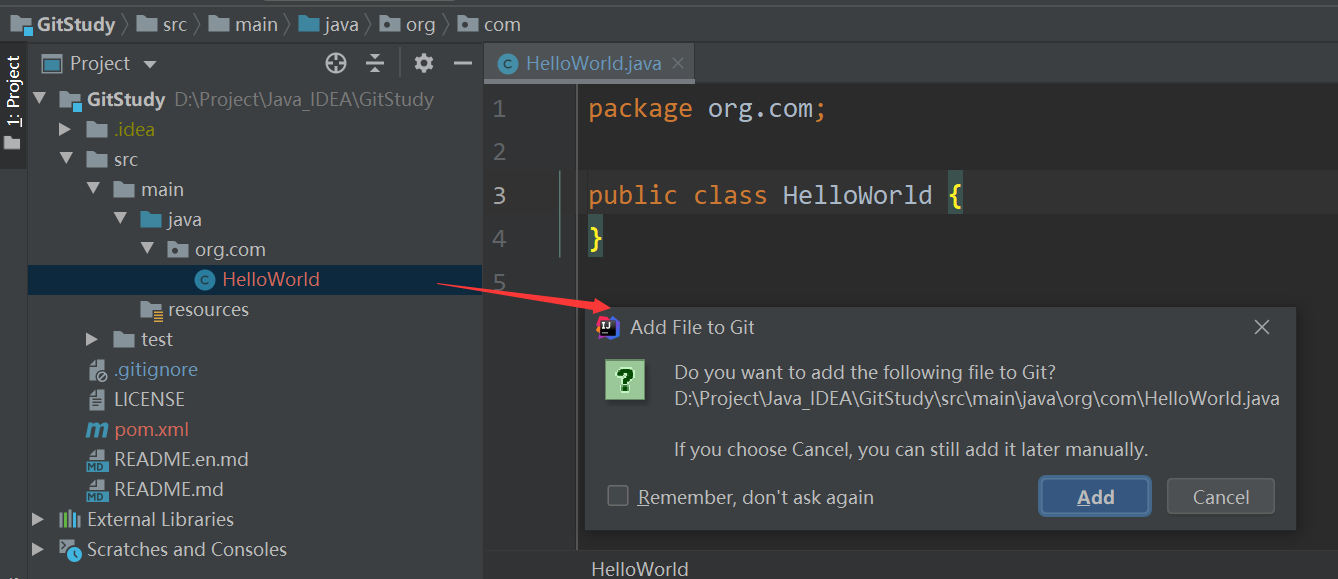Click the pom.xml Maven icon
Viewport: 1338px width, 579px height.
pyautogui.click(x=97, y=430)
